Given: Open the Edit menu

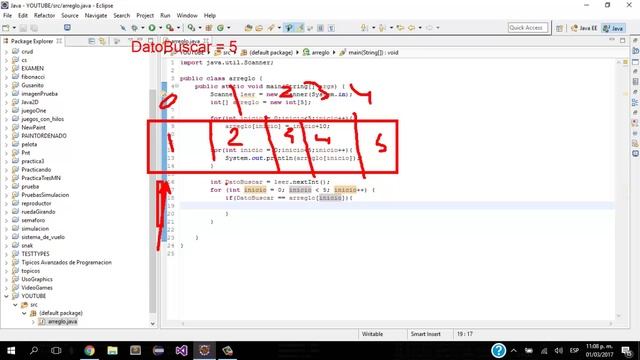Looking at the screenshot, I should [23, 16].
